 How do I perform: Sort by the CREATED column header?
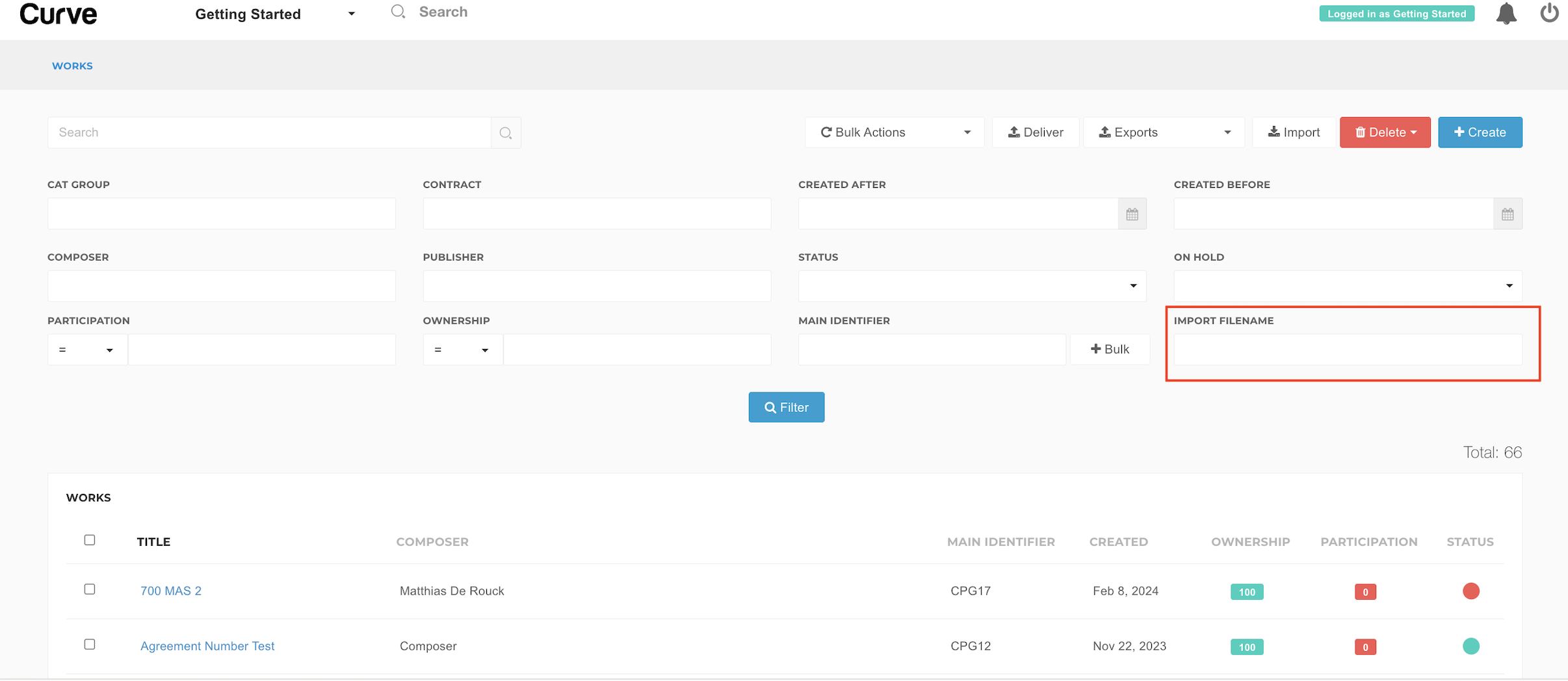1118,542
